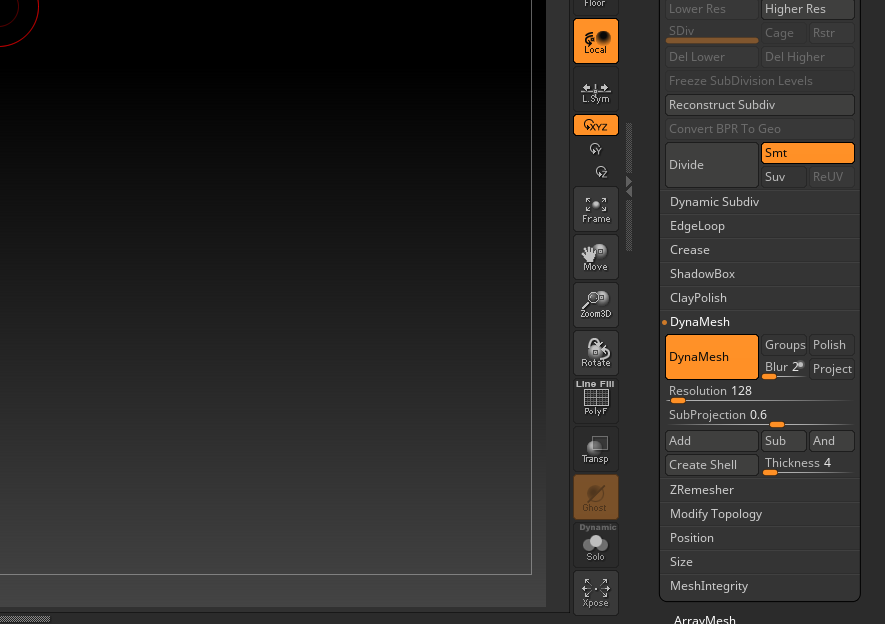Expand the Crease section
The image size is (885, 624).
(760, 250)
